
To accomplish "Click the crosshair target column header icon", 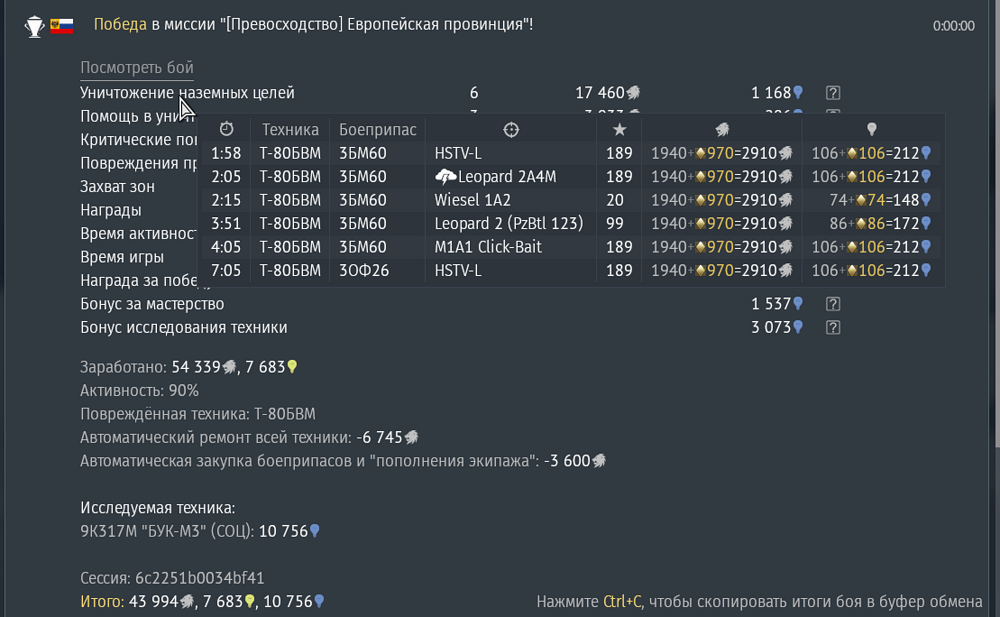I will pyautogui.click(x=511, y=130).
